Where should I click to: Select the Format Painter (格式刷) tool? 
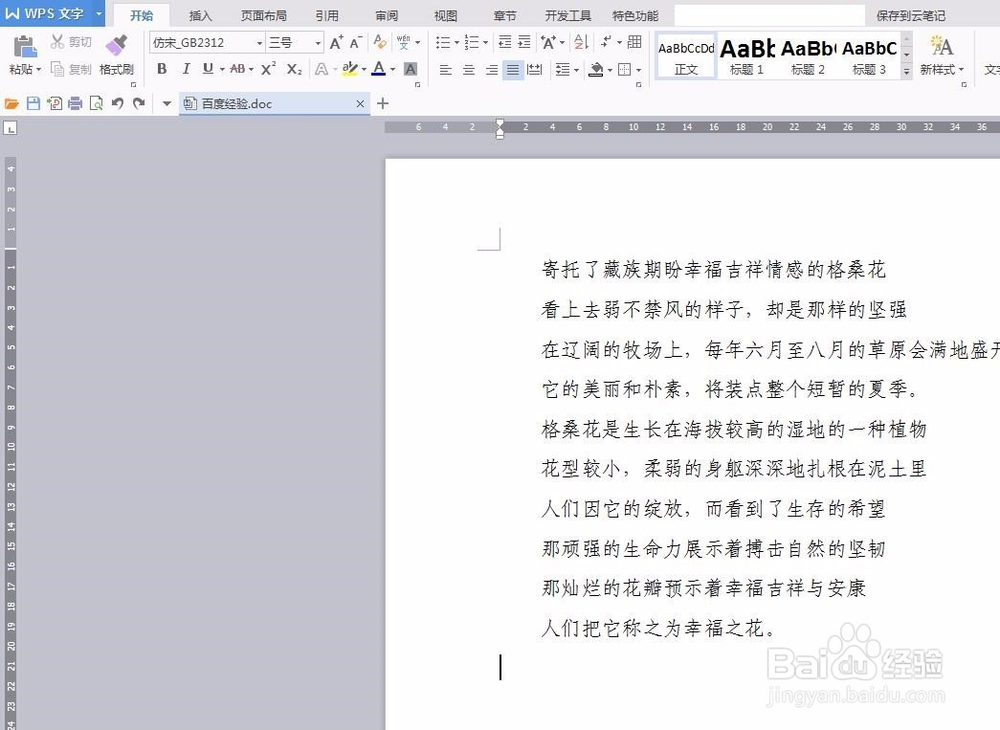tap(117, 55)
